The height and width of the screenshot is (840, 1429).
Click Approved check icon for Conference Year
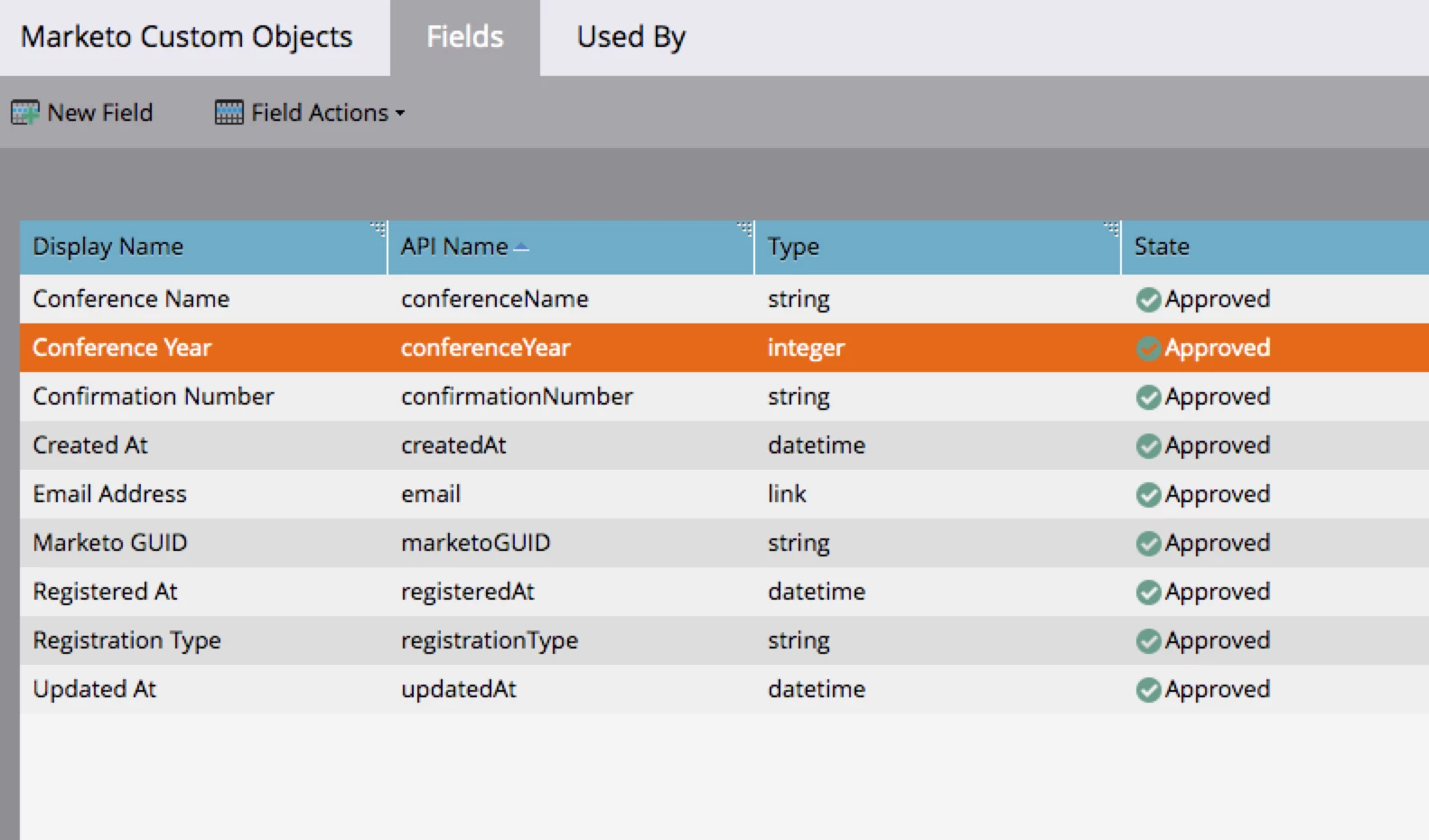1148,349
